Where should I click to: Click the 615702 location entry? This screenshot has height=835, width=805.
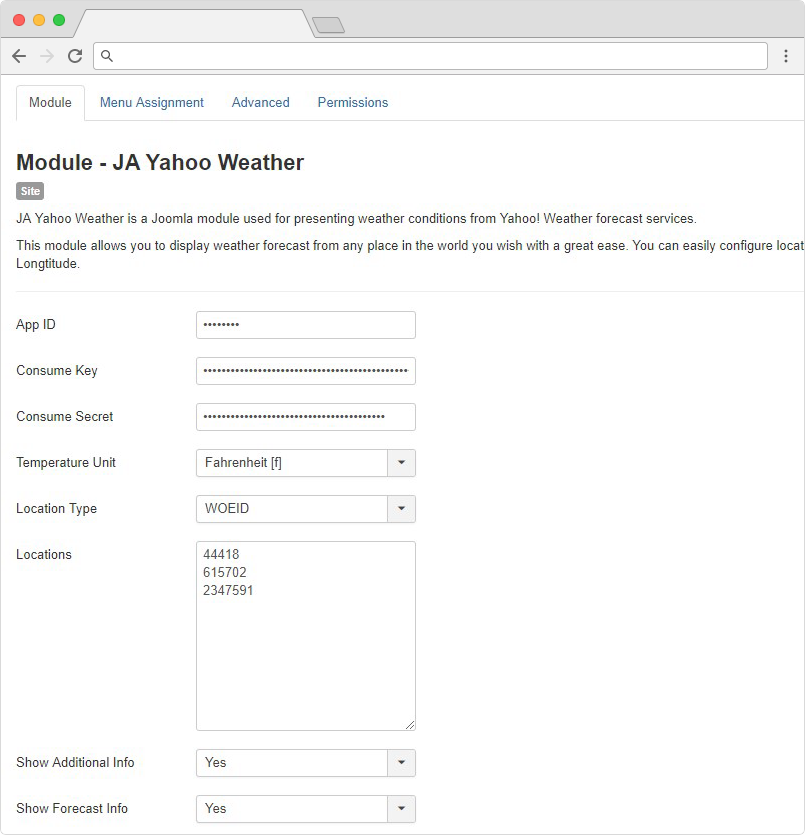[x=225, y=572]
